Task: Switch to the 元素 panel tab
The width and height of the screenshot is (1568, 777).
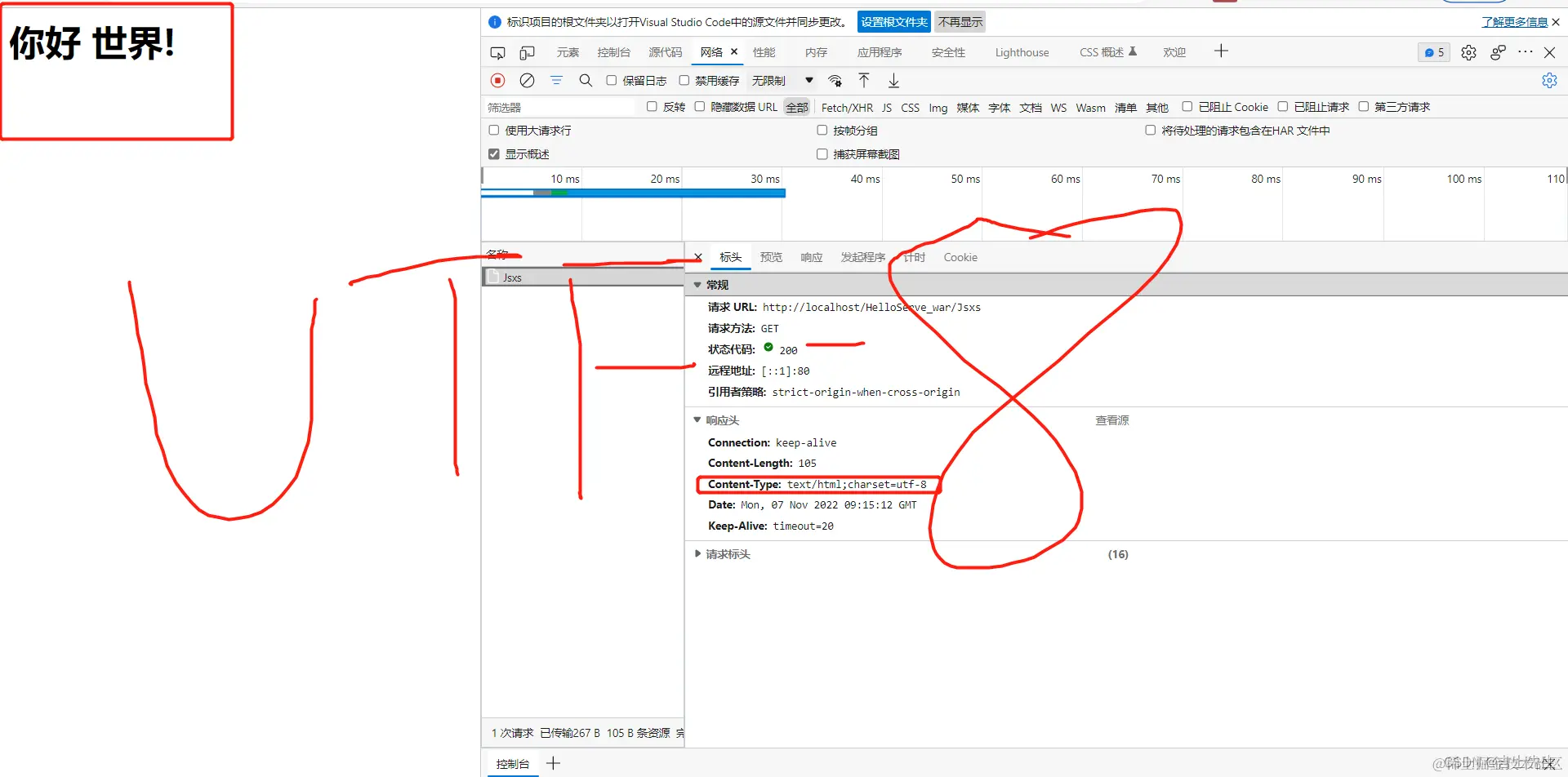Action: point(568,53)
